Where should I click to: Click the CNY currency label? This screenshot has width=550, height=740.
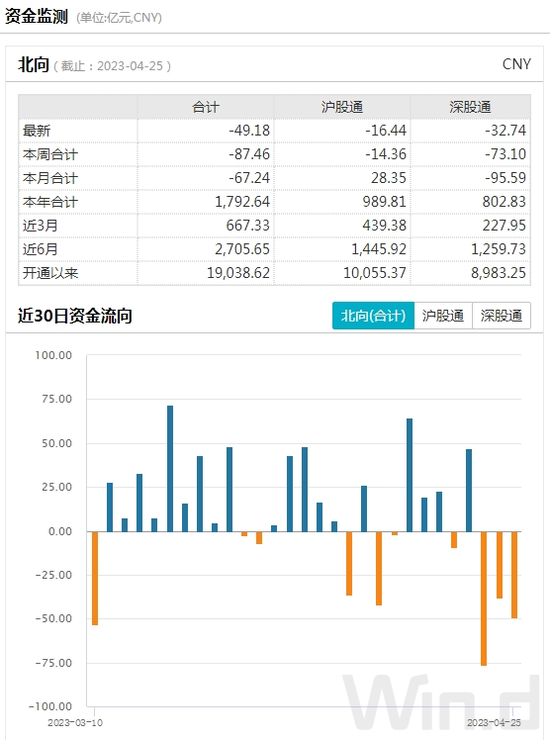516,64
